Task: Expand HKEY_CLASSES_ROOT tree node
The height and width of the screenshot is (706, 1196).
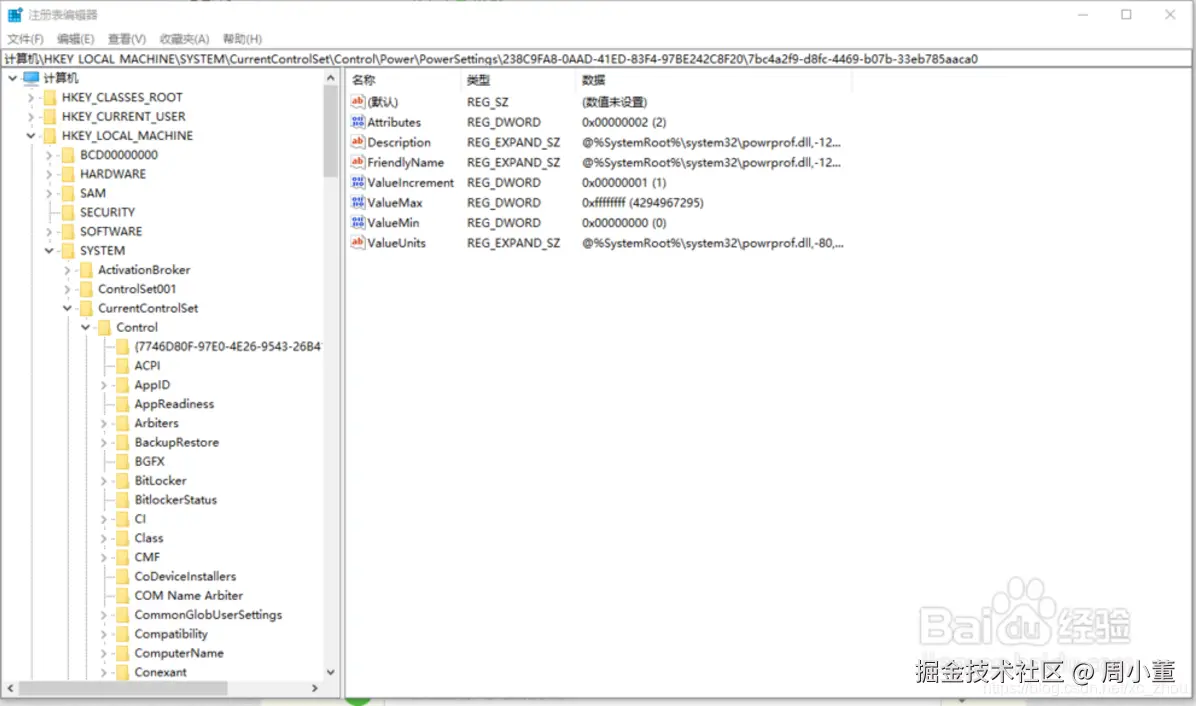Action: 31,97
